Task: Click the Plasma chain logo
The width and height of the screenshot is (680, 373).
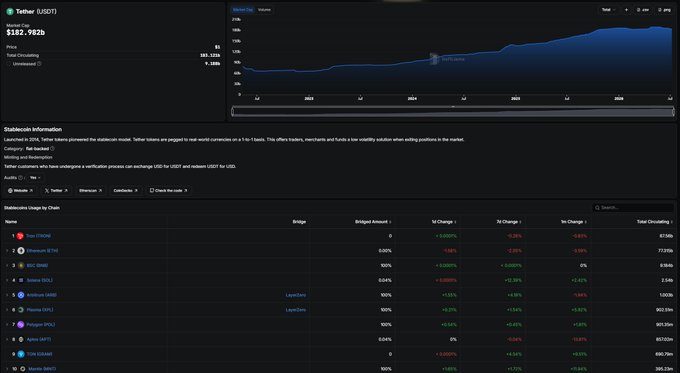Action: [21, 310]
